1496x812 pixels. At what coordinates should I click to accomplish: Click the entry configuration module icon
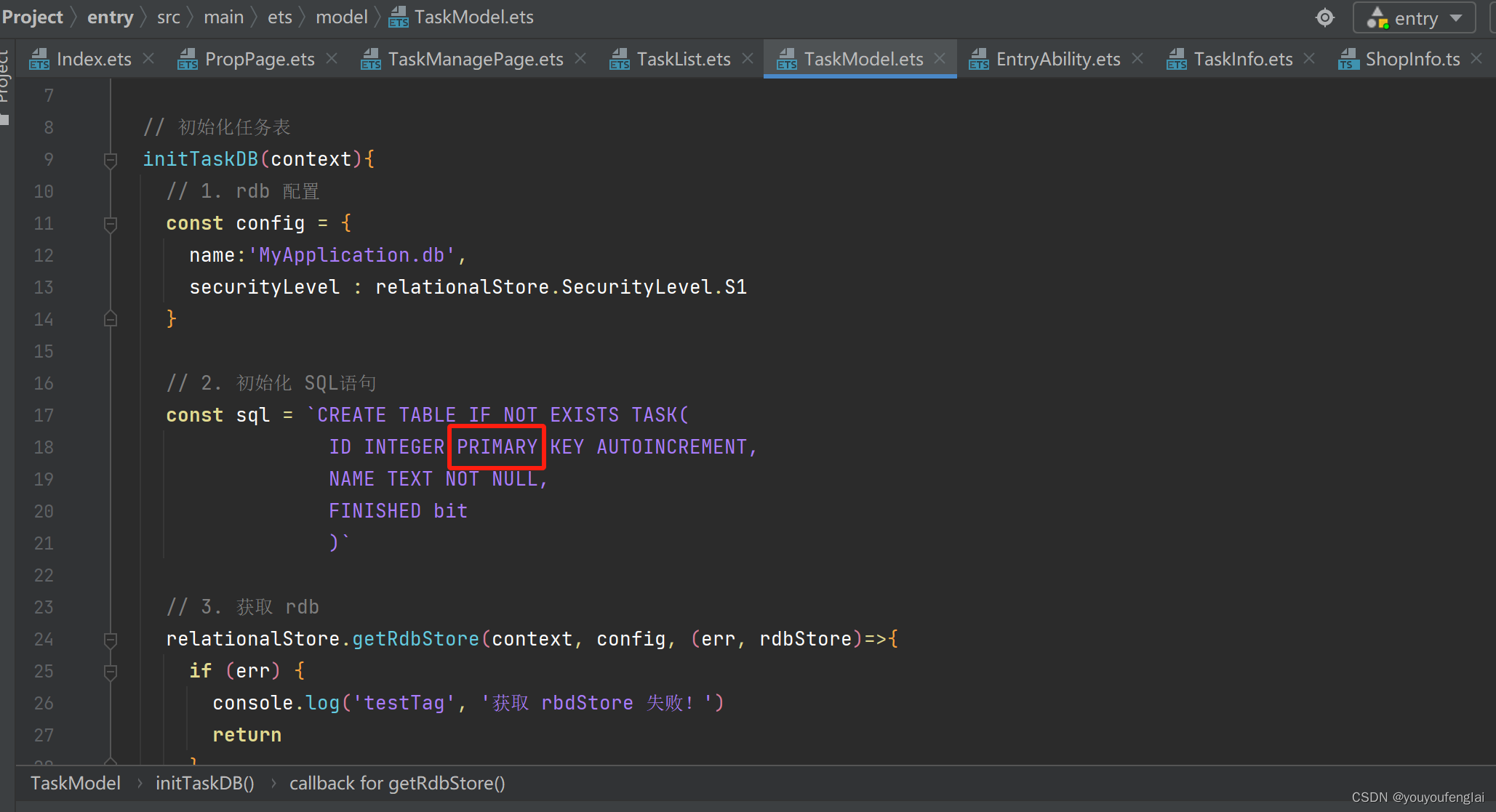[x=1377, y=17]
